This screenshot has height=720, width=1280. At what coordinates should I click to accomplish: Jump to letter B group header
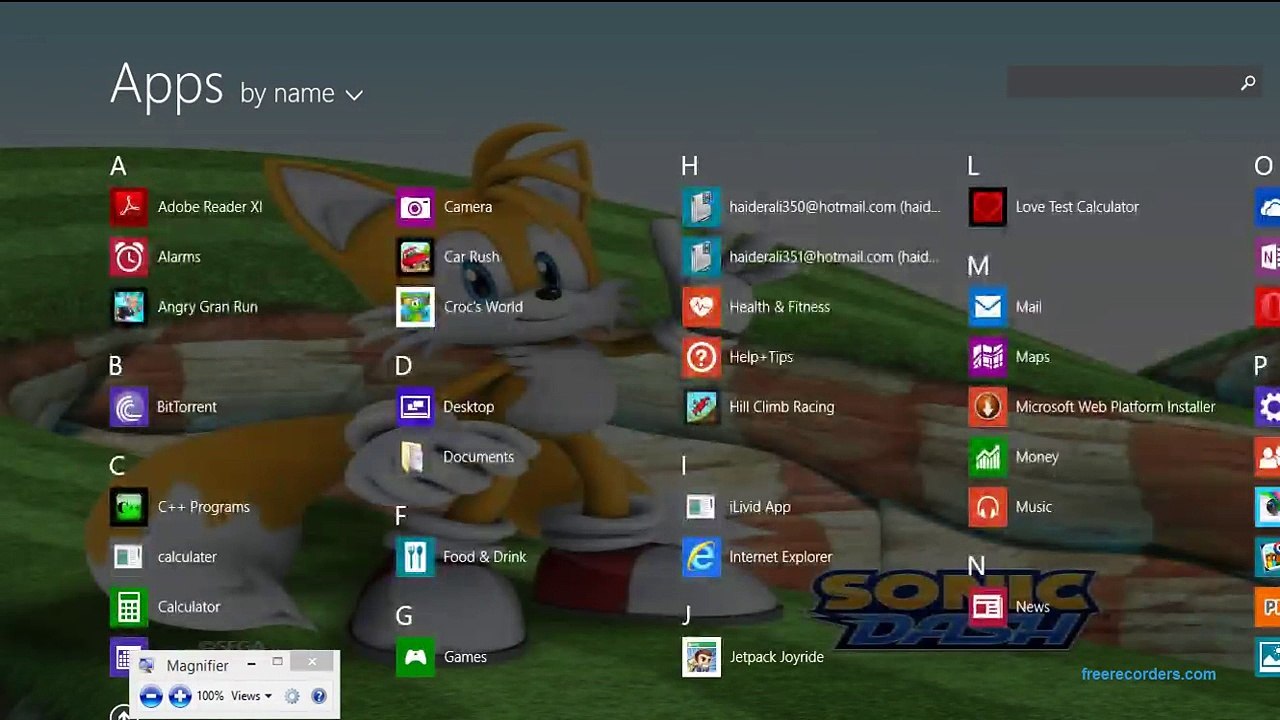point(116,366)
